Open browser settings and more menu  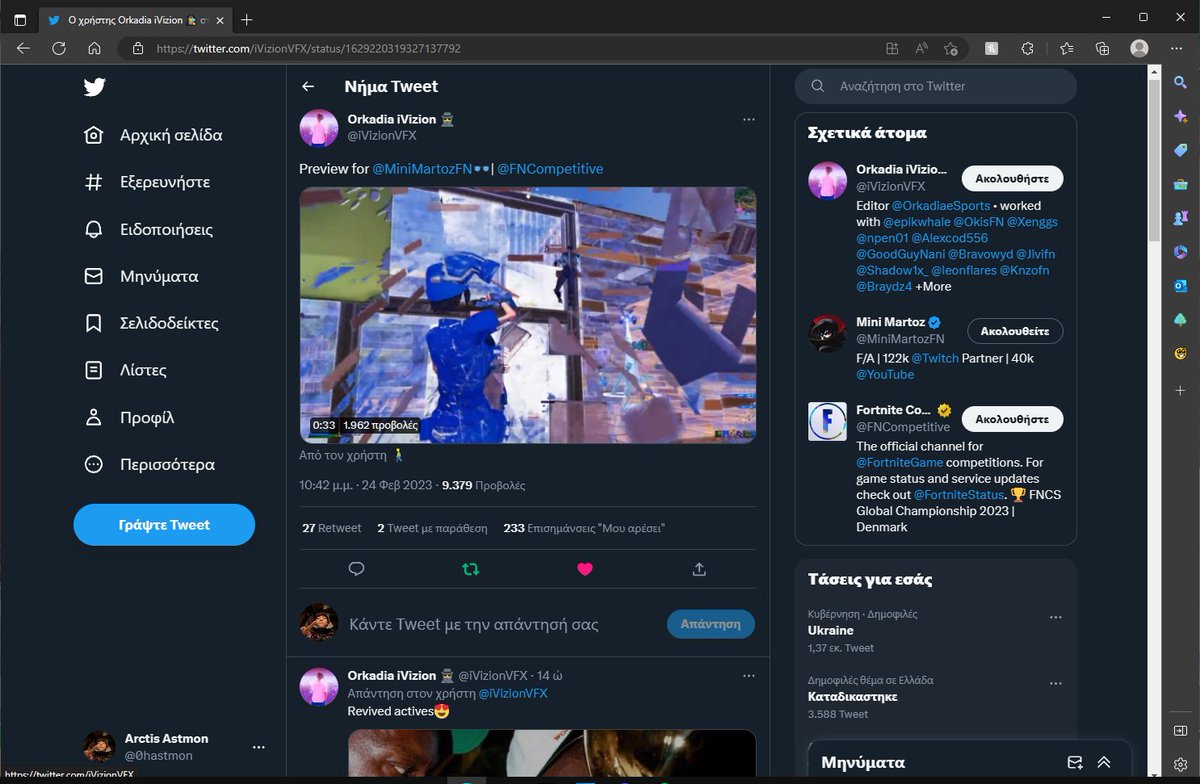(1176, 48)
